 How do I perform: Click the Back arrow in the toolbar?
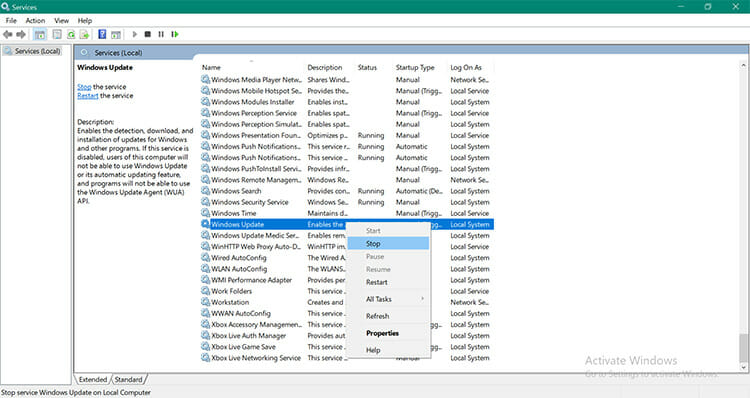tap(7, 34)
